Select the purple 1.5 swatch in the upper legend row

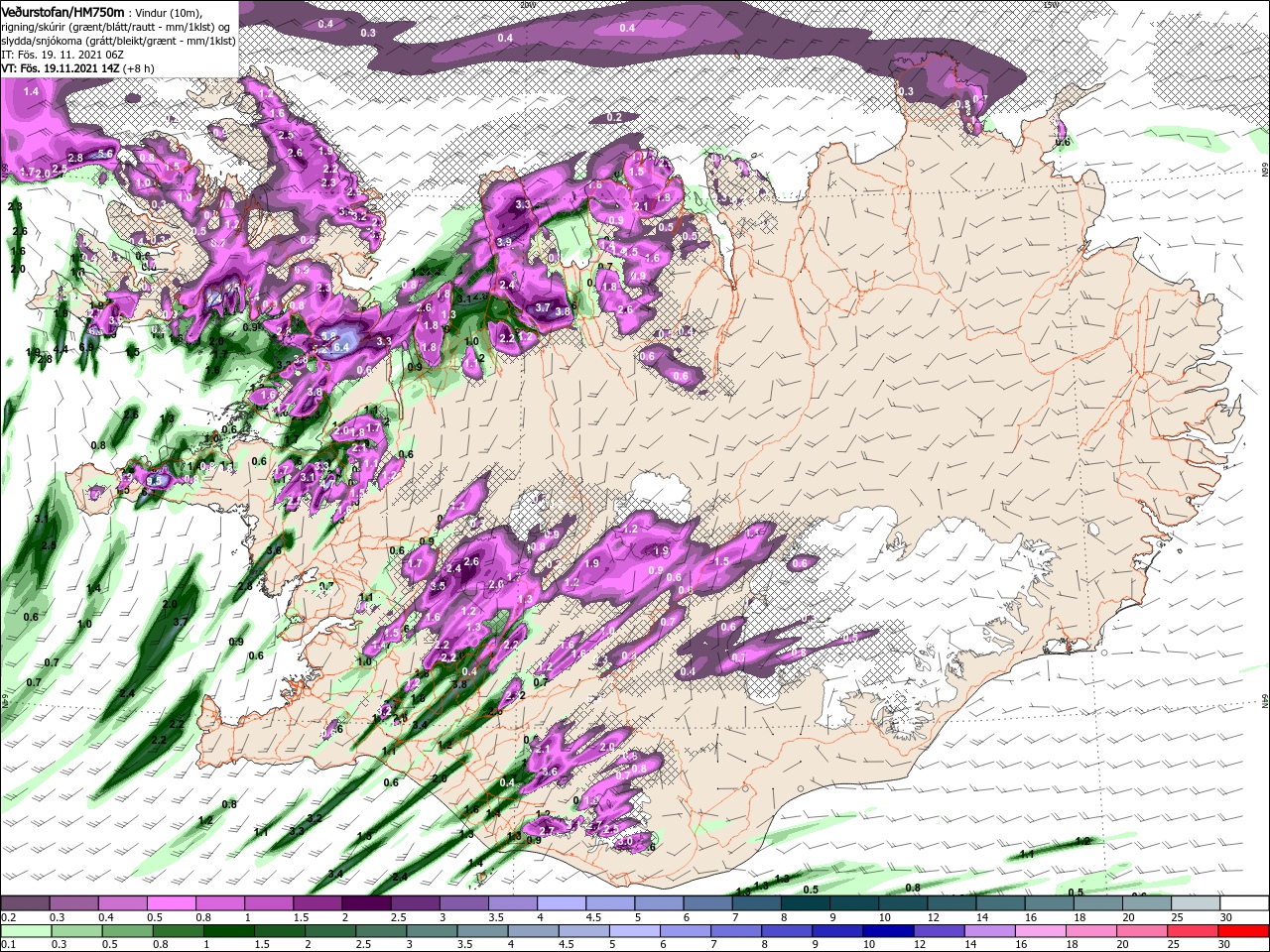[x=317, y=903]
